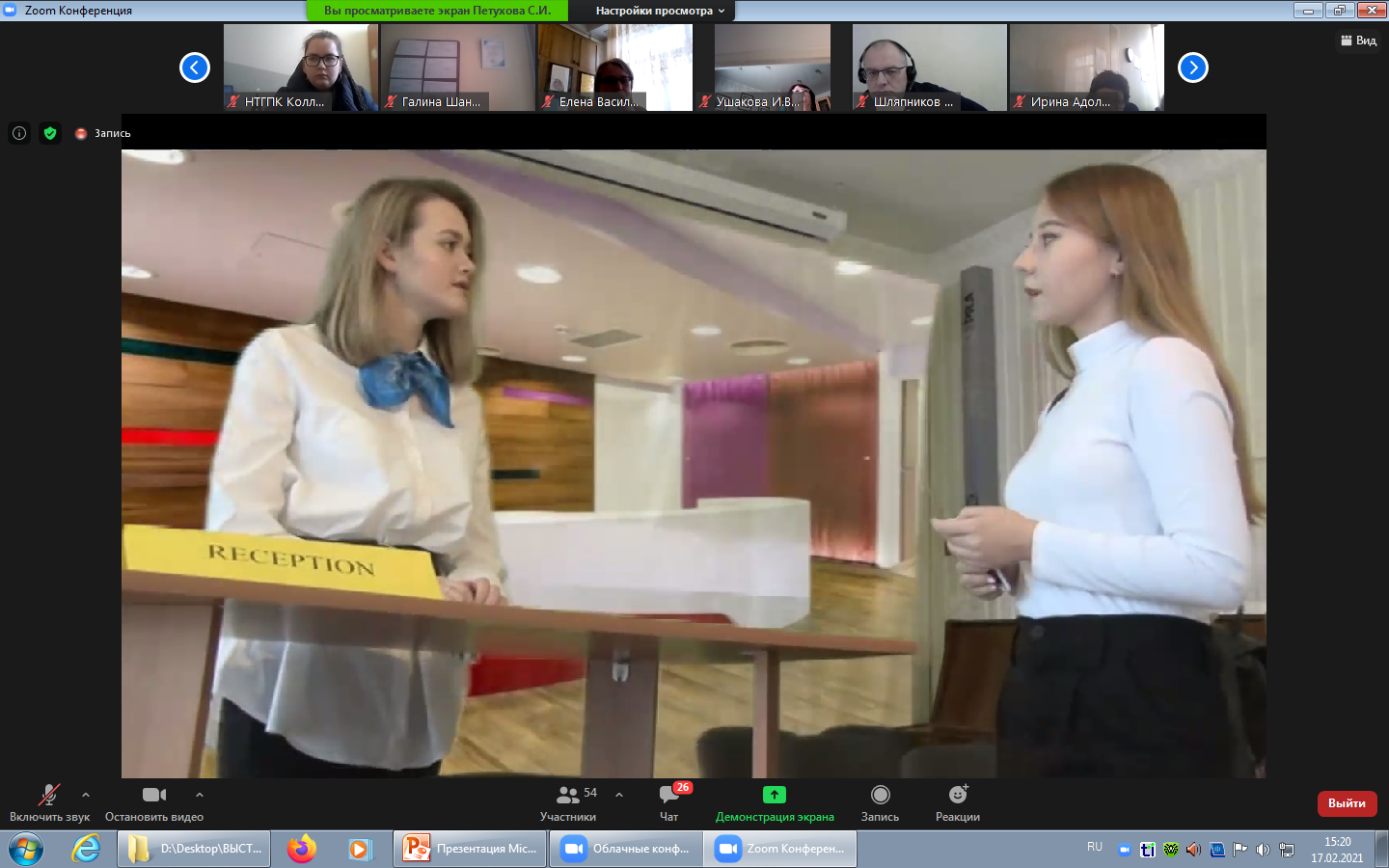Turn off camera with Остановить видео

154,802
